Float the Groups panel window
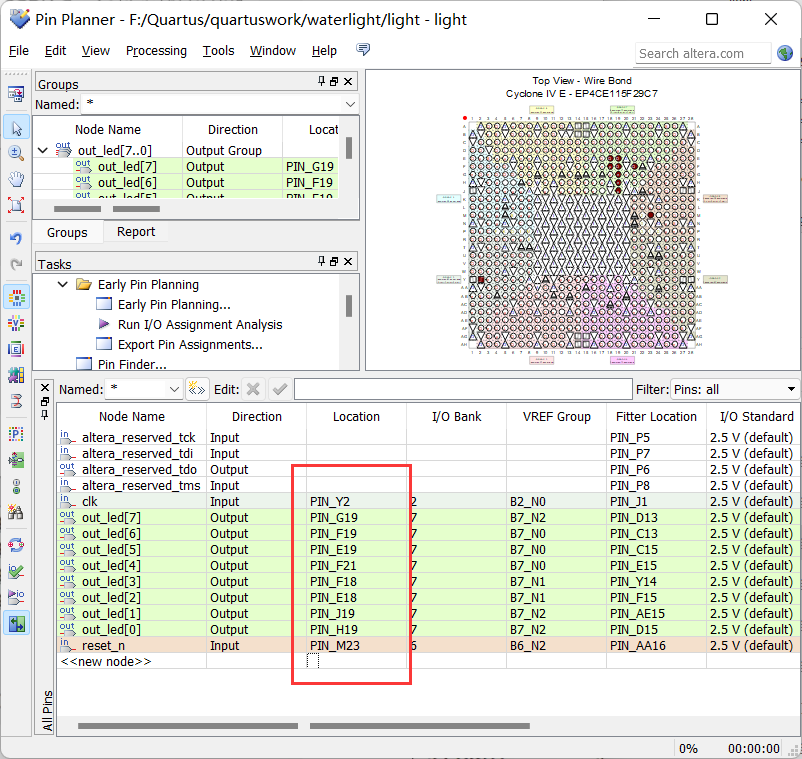Viewport: 802px width, 759px height. tap(334, 82)
